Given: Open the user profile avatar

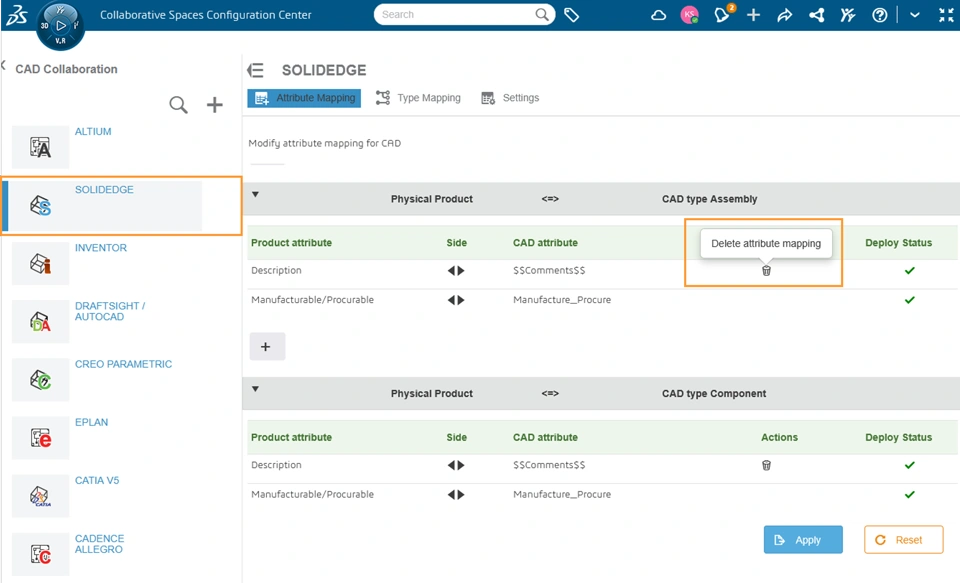Looking at the screenshot, I should (x=690, y=15).
